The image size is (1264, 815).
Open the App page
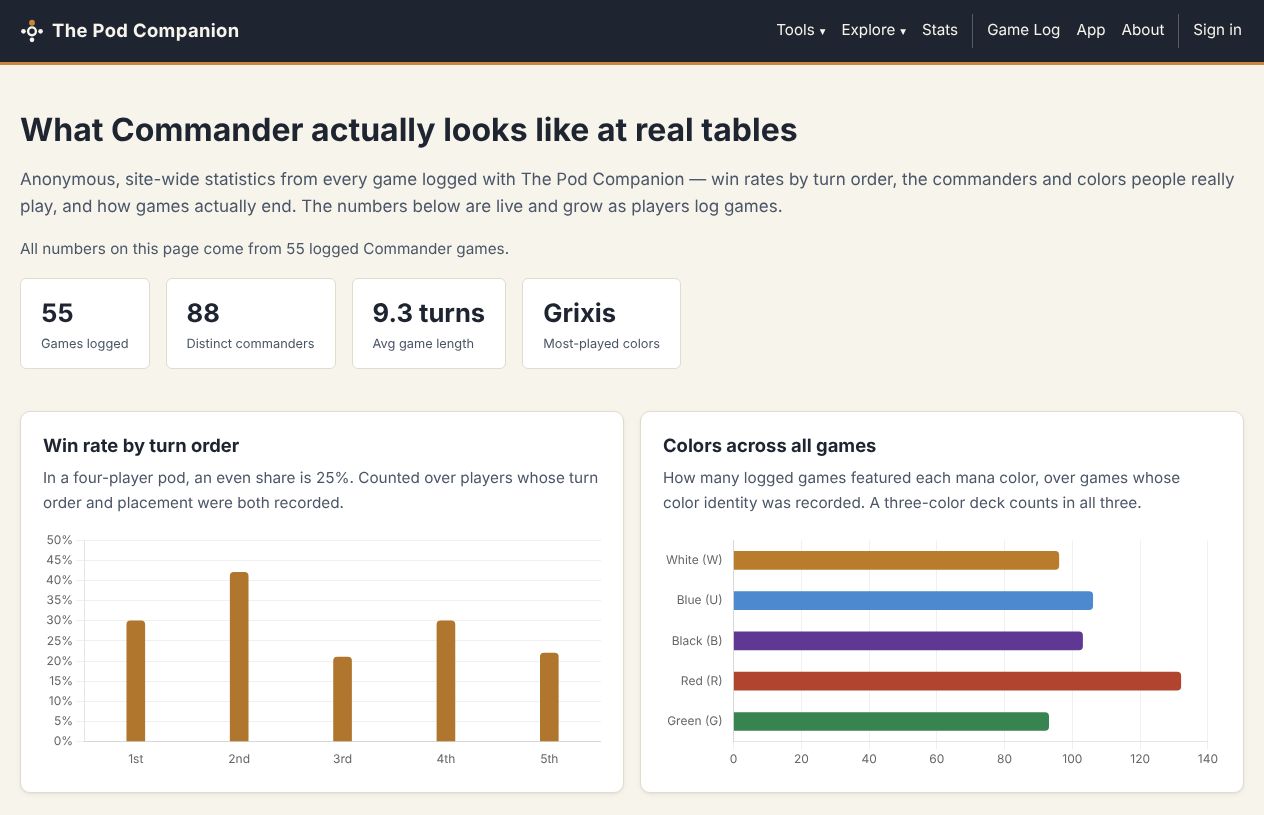click(x=1091, y=30)
